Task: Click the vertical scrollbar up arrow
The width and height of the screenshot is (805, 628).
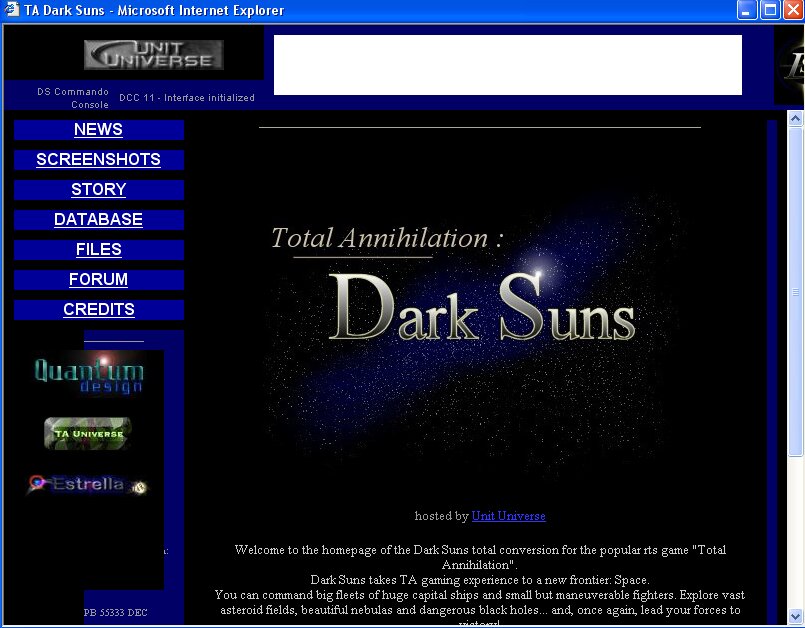Action: point(795,119)
